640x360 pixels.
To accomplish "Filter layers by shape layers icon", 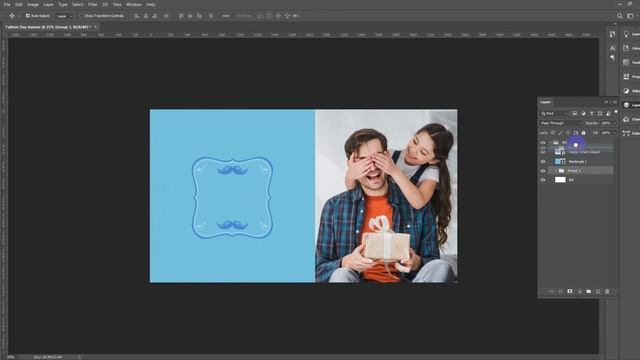I will pos(600,113).
